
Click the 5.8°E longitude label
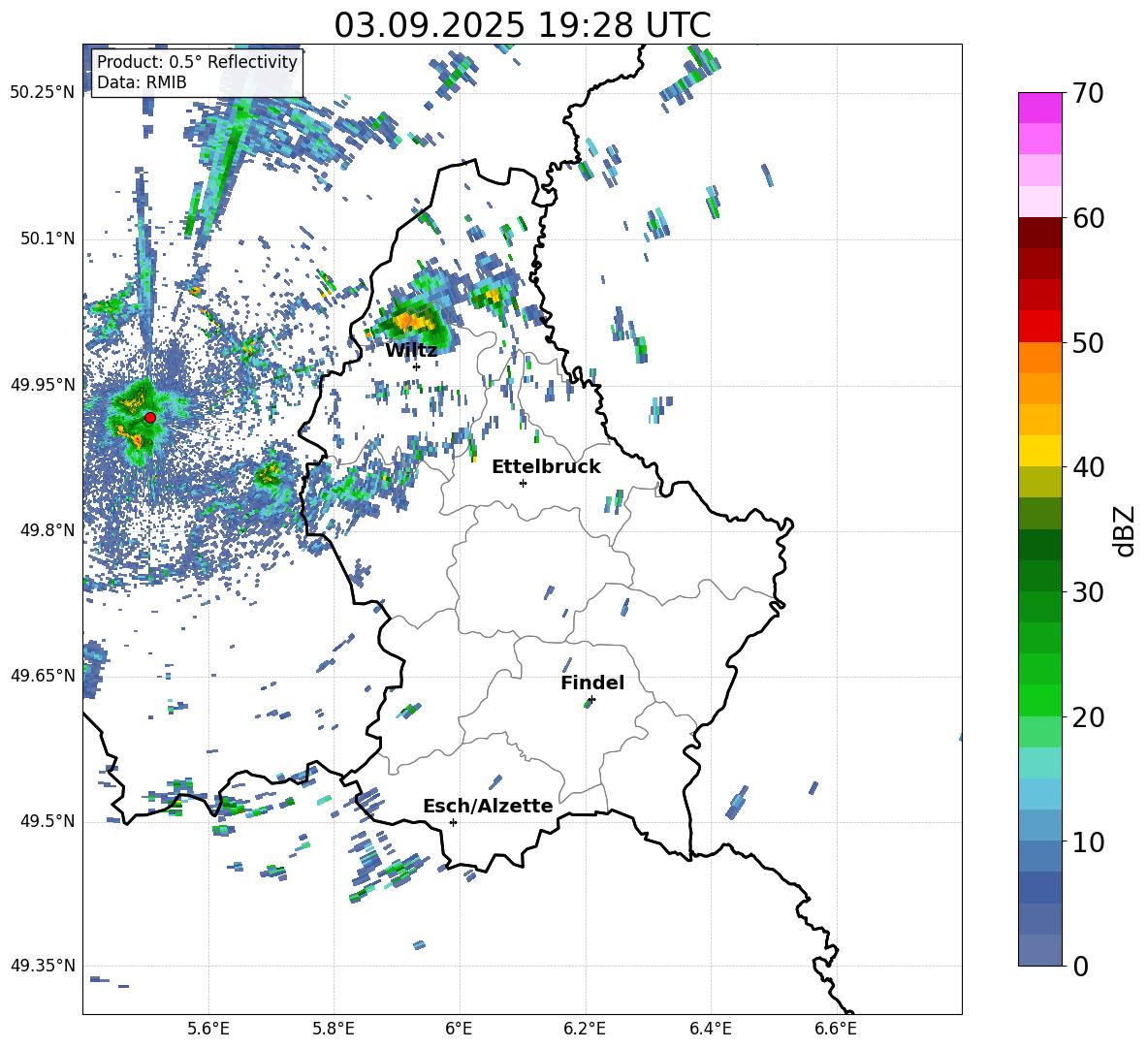(334, 1029)
